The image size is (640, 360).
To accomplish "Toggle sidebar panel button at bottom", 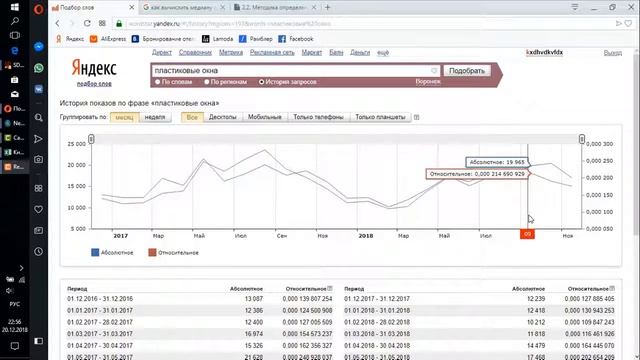I will [x=39, y=341].
